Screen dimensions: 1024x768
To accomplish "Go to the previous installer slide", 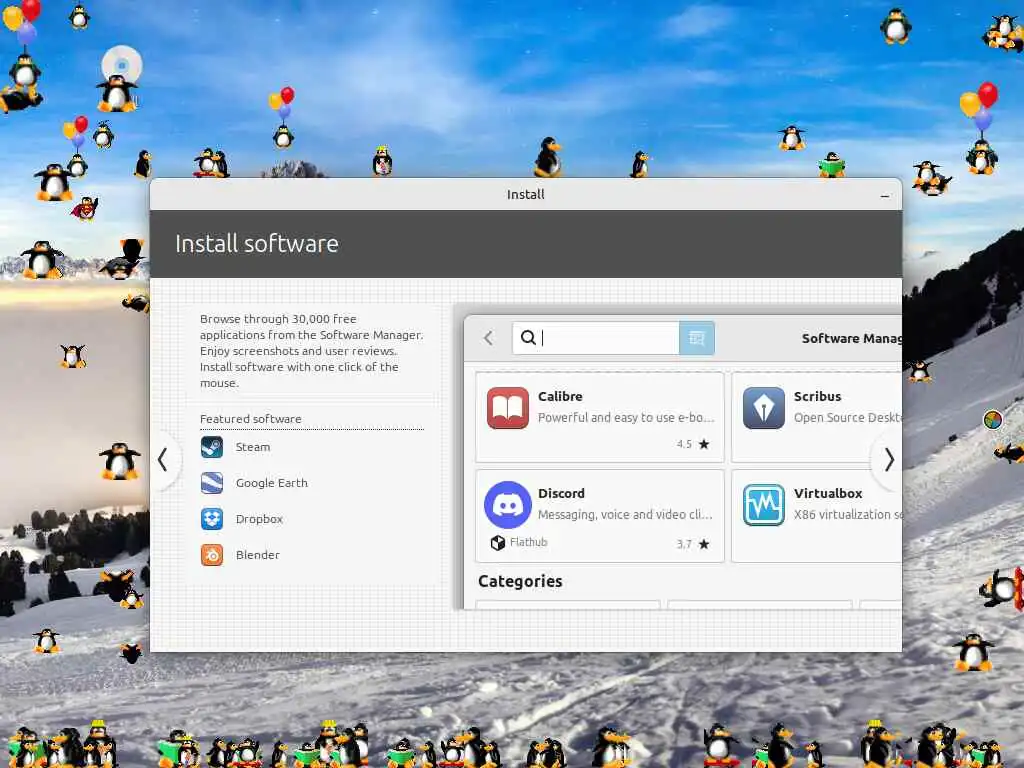I will point(163,460).
